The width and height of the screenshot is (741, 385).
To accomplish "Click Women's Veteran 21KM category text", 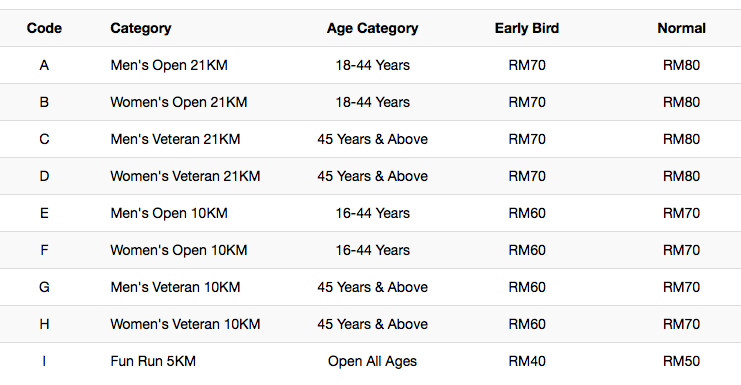I will pos(185,176).
